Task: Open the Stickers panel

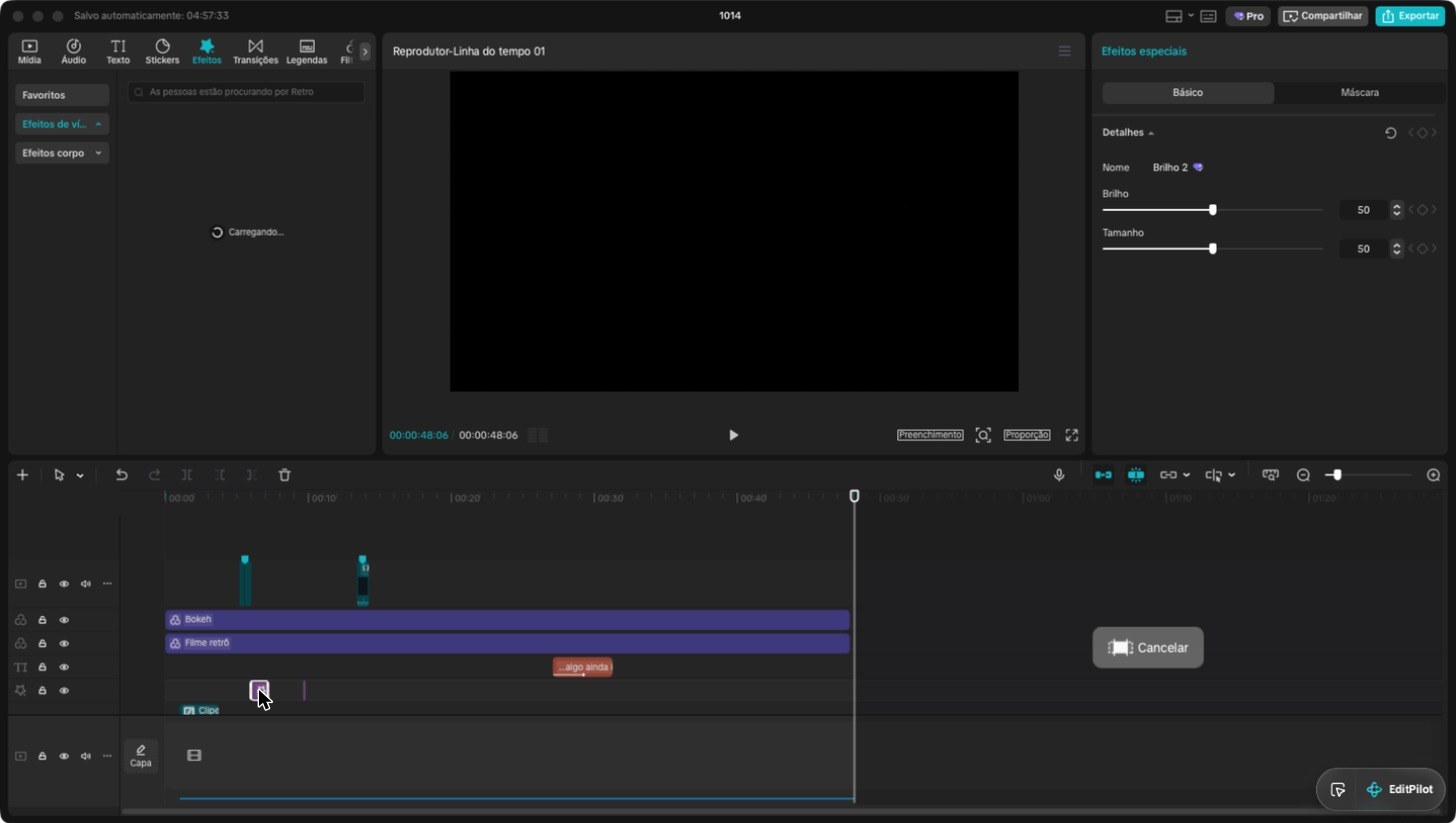Action: point(162,52)
